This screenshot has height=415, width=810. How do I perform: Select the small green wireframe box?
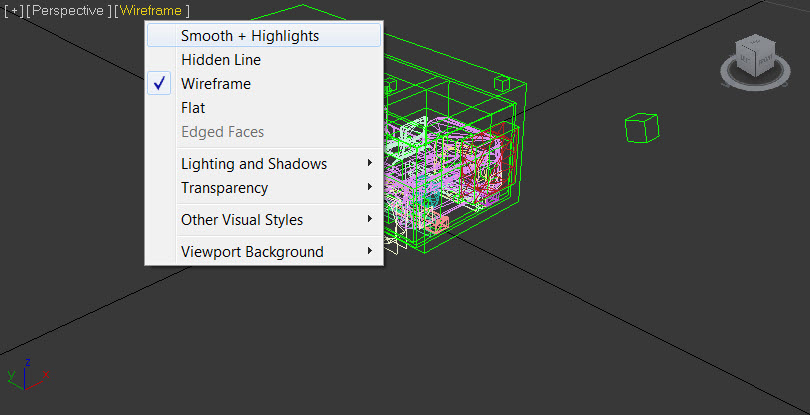pyautogui.click(x=641, y=127)
